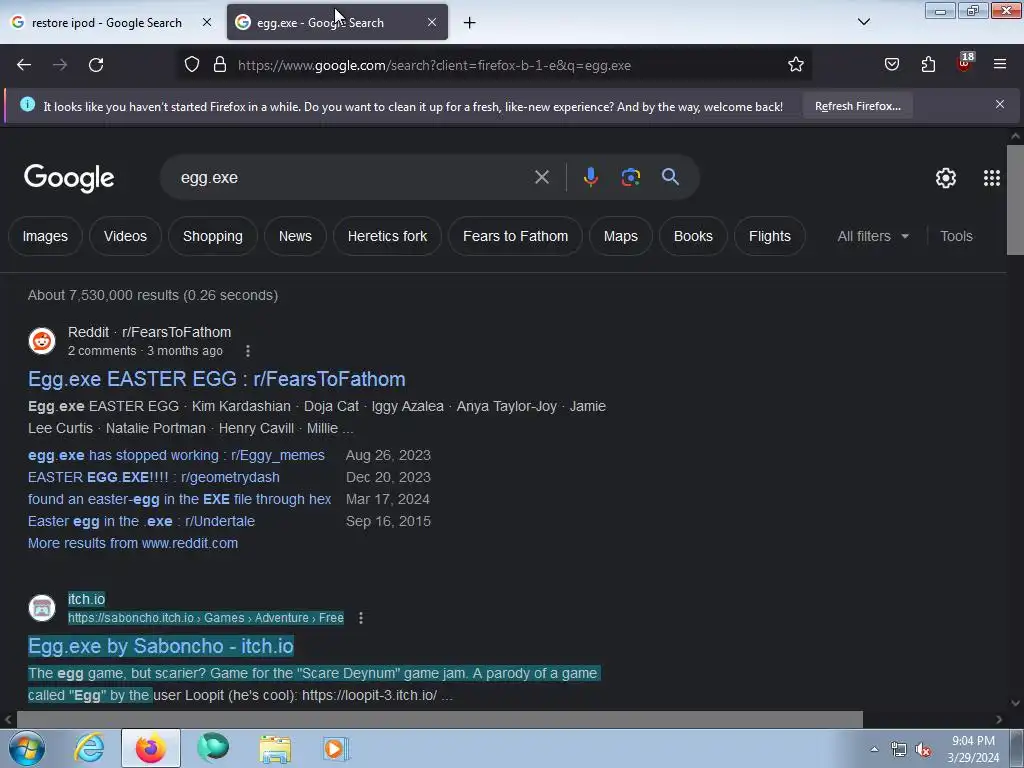This screenshot has height=768, width=1024.
Task: Close the restore ipod tab
Action: 207,22
